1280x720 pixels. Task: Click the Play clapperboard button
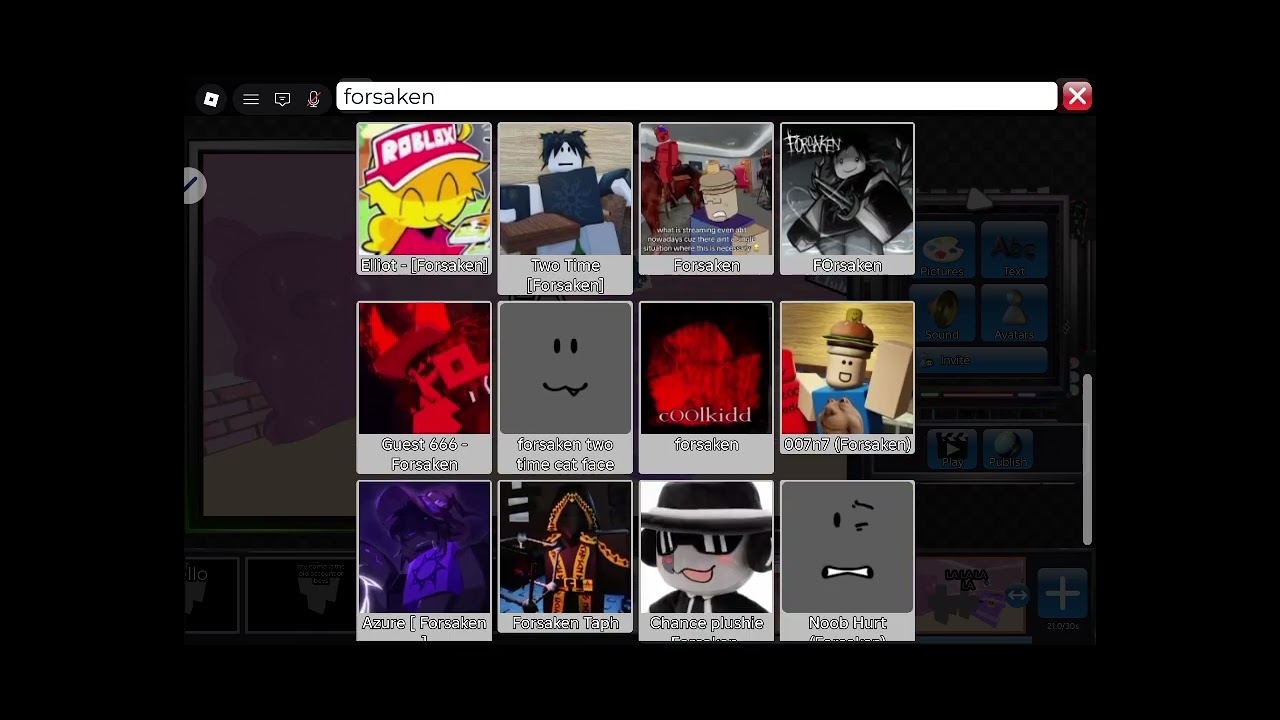click(x=952, y=449)
